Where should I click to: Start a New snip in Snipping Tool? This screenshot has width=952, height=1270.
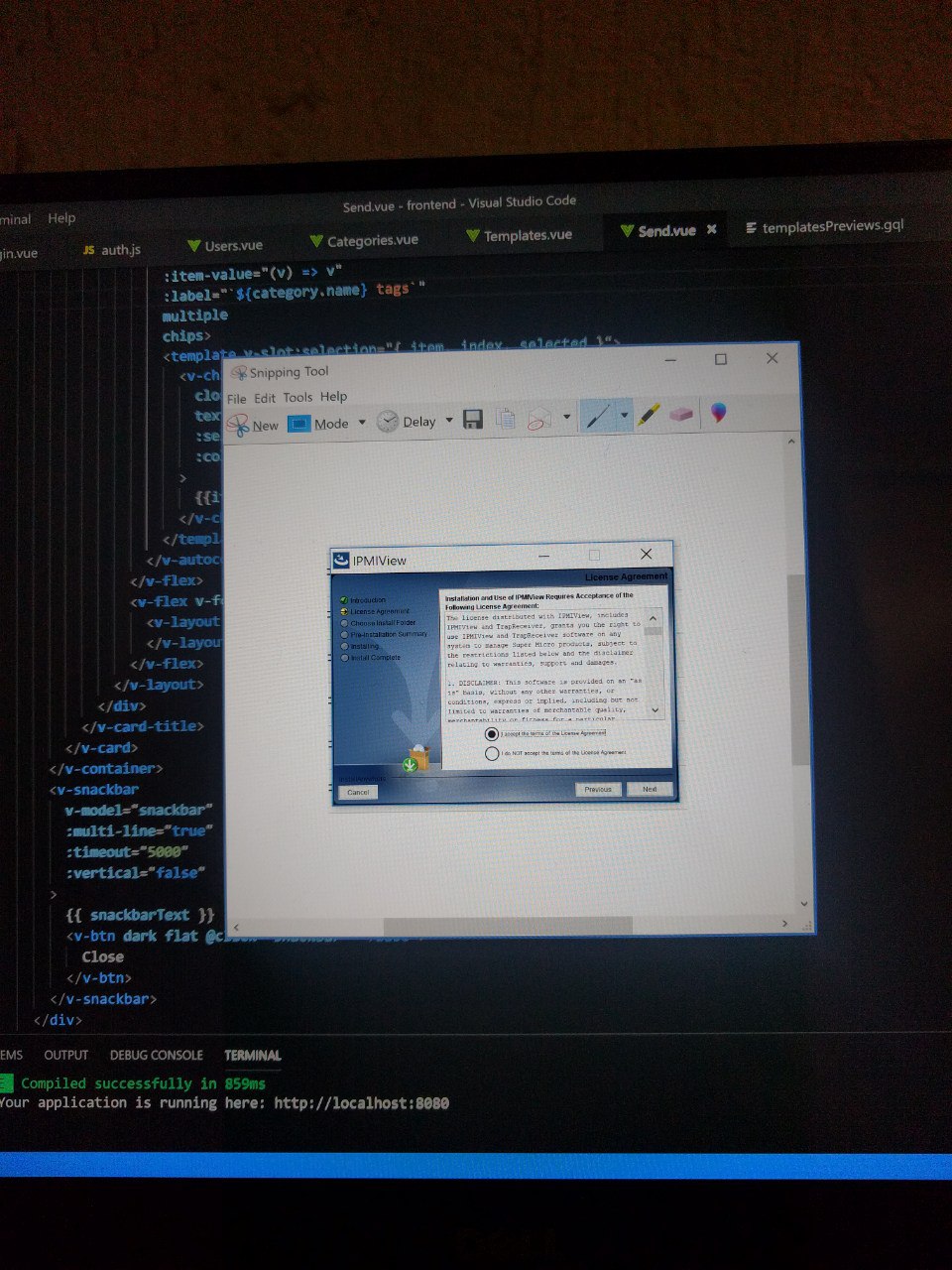[252, 425]
